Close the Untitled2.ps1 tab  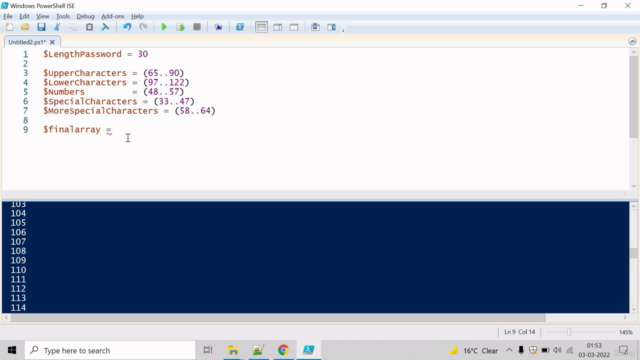[x=52, y=42]
